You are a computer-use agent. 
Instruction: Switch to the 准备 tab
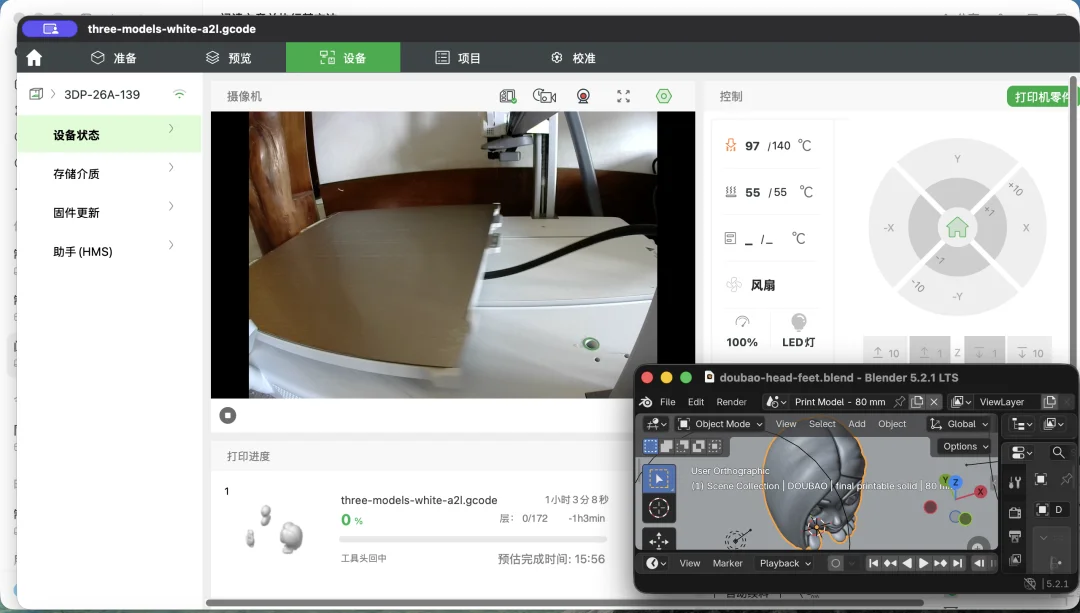click(114, 58)
